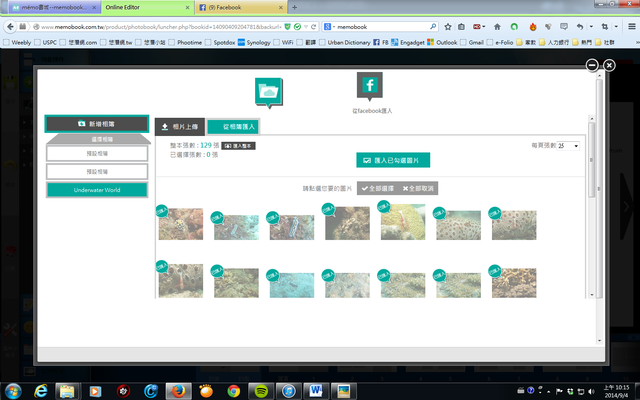Screen dimensions: 640x400
Task: Click the 匯入整本 import whole album button
Action: (x=238, y=146)
